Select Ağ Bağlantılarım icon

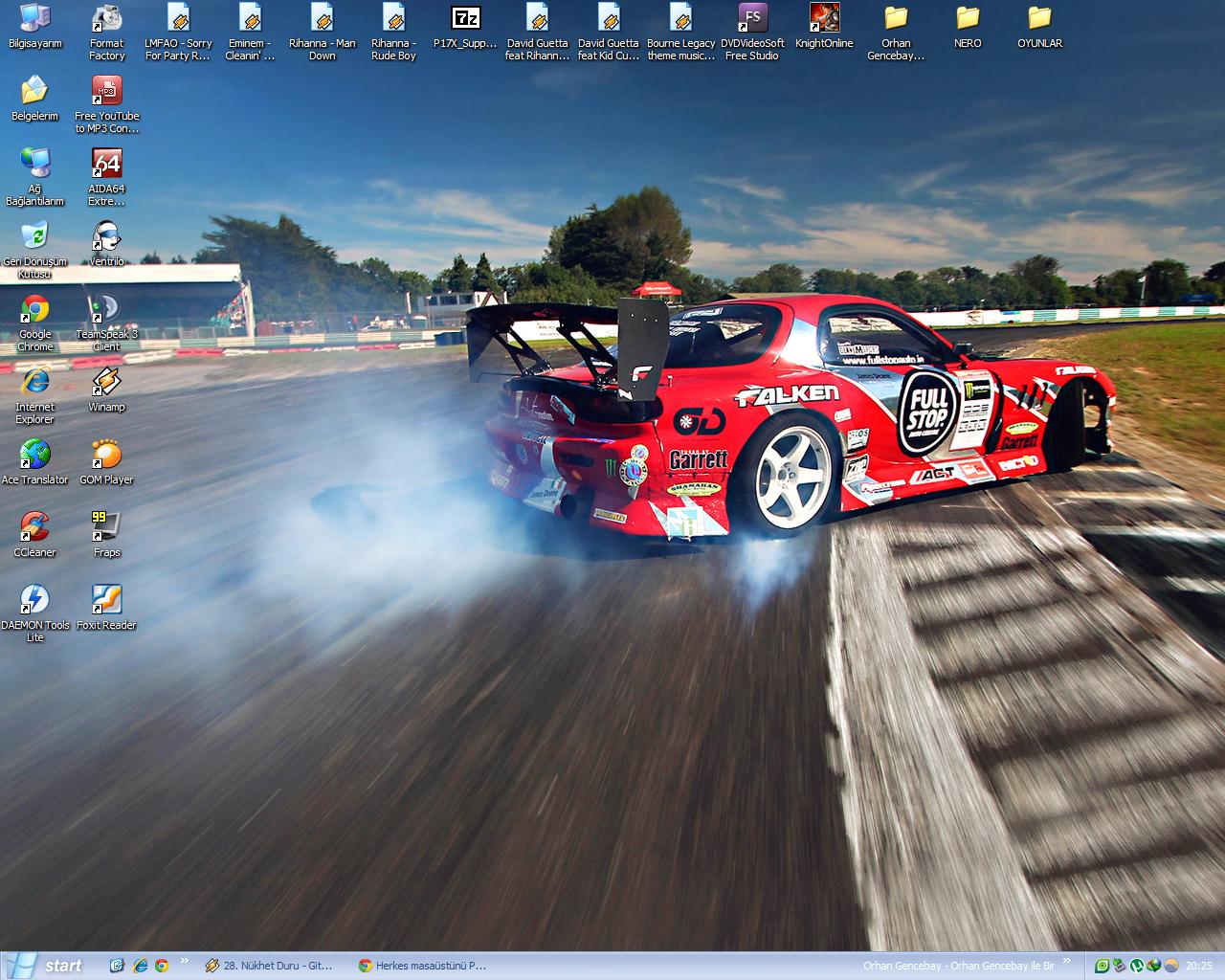(35, 178)
